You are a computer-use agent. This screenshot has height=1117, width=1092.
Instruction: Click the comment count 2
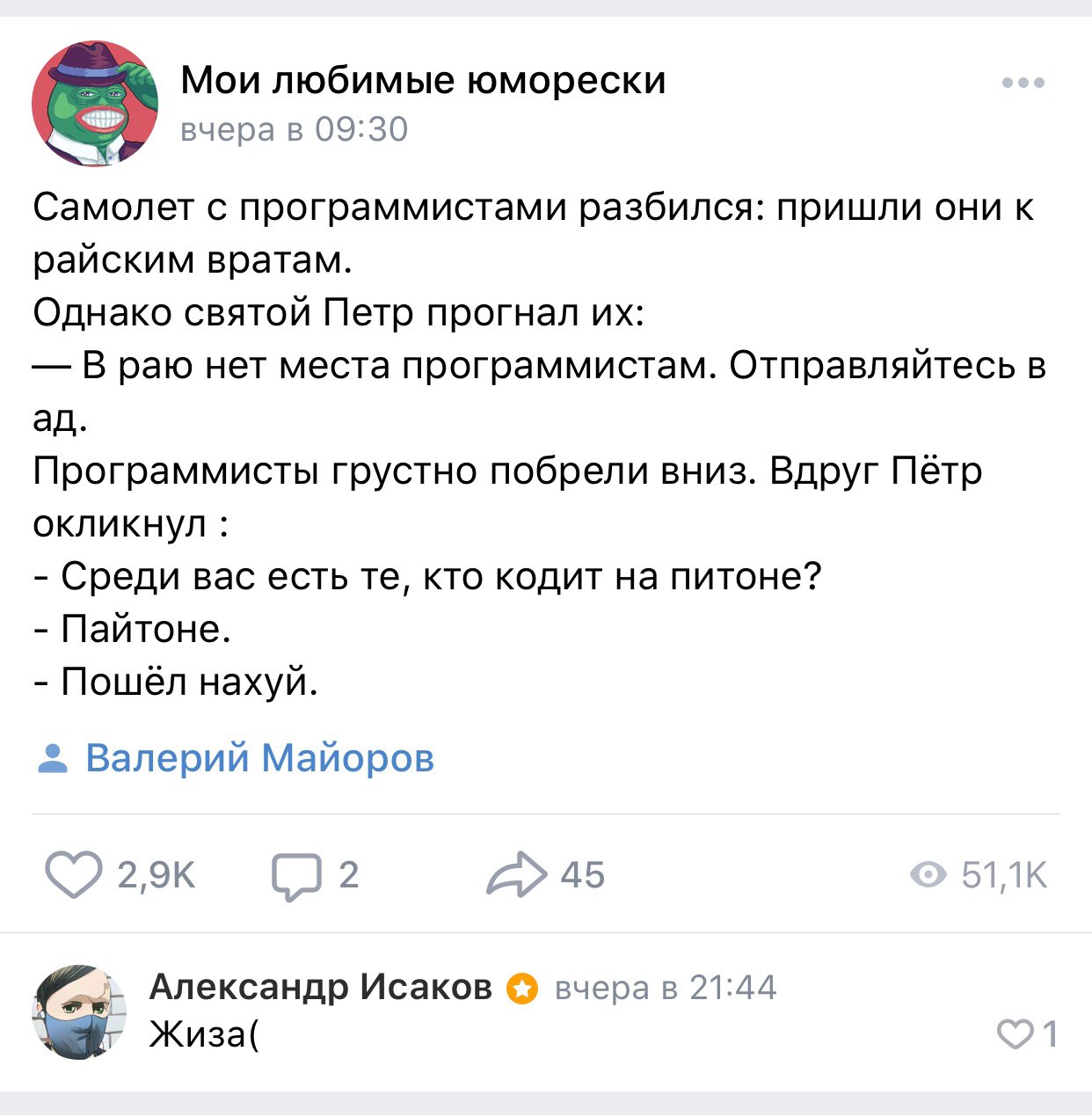coord(348,875)
